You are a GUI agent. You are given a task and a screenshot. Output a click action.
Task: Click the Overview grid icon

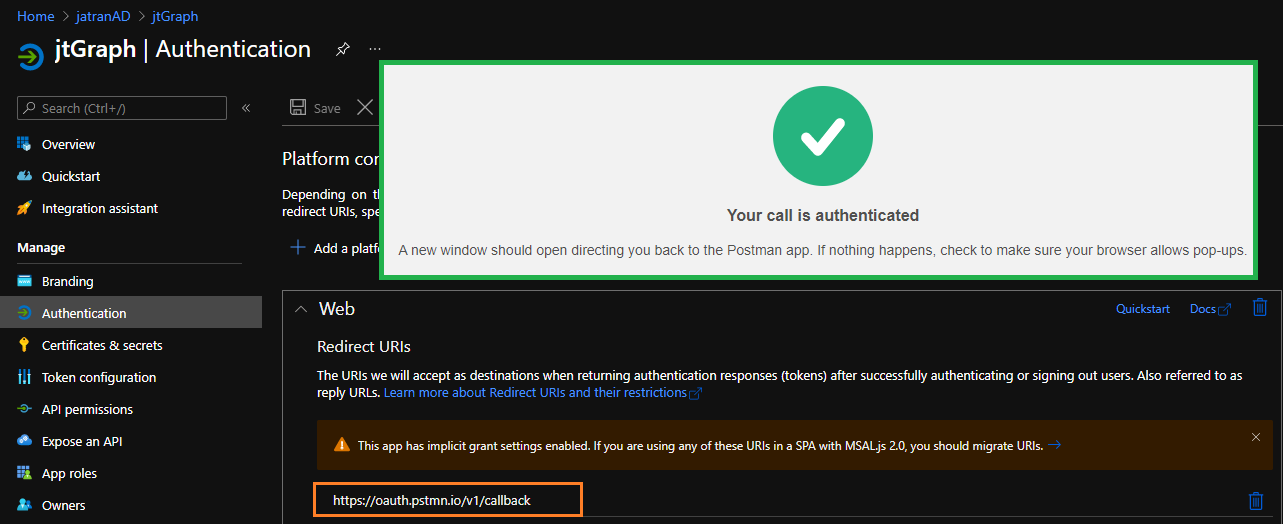[x=24, y=144]
